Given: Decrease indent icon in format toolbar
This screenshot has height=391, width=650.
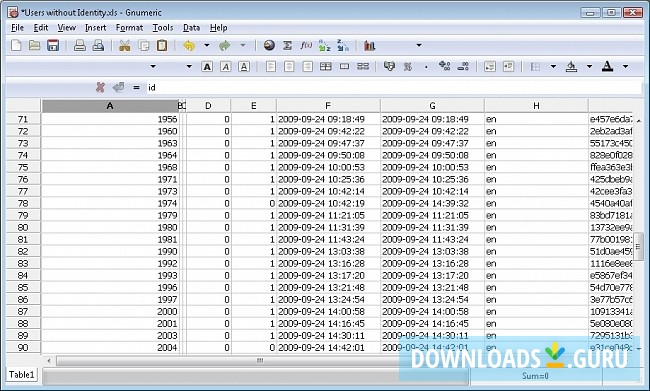Looking at the screenshot, I should tap(490, 66).
